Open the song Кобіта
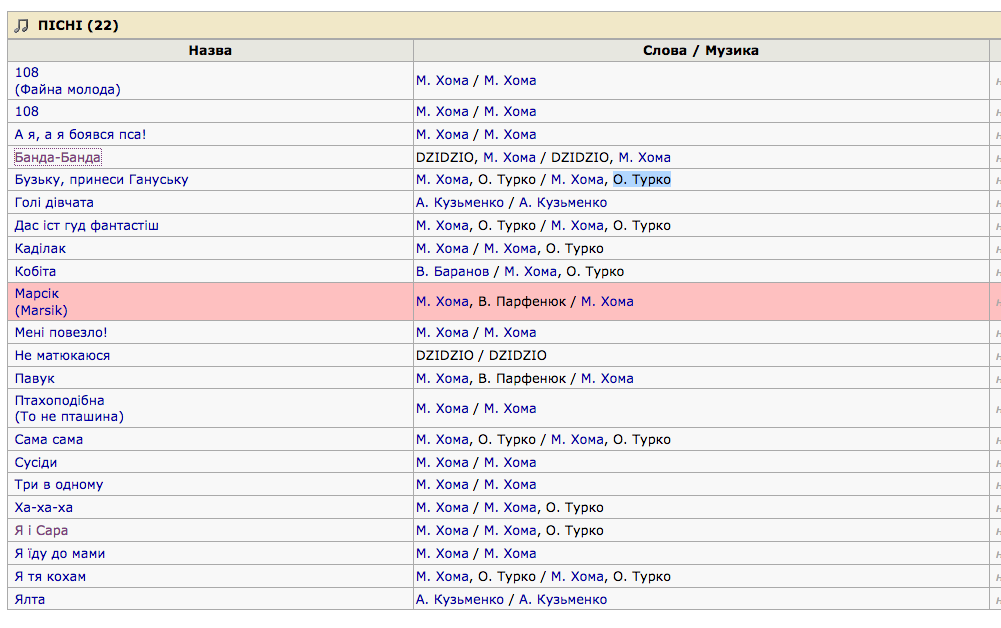The height and width of the screenshot is (628, 1001). coord(35,272)
